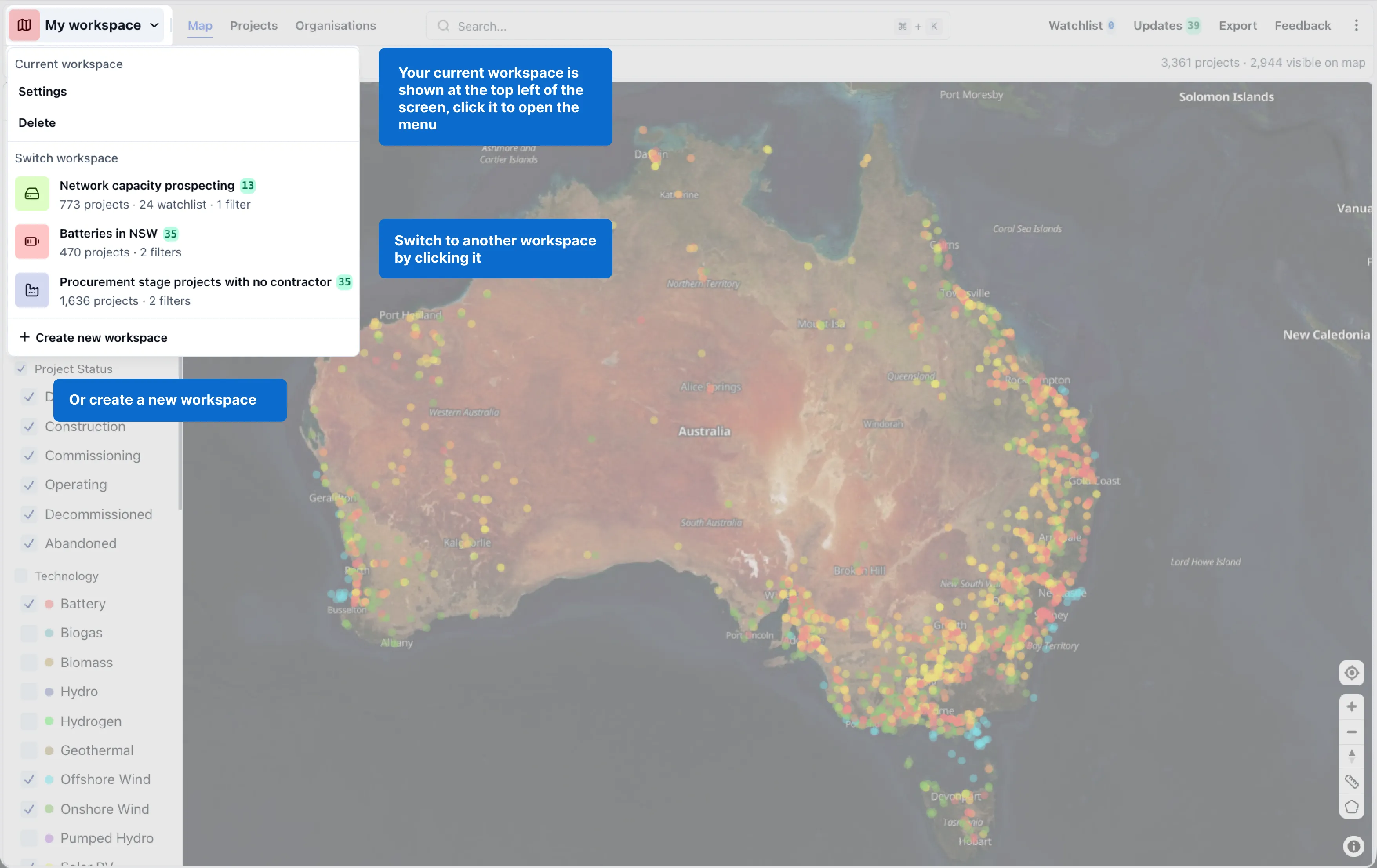Zoom in with the map plus button
The image size is (1377, 868).
click(1351, 707)
